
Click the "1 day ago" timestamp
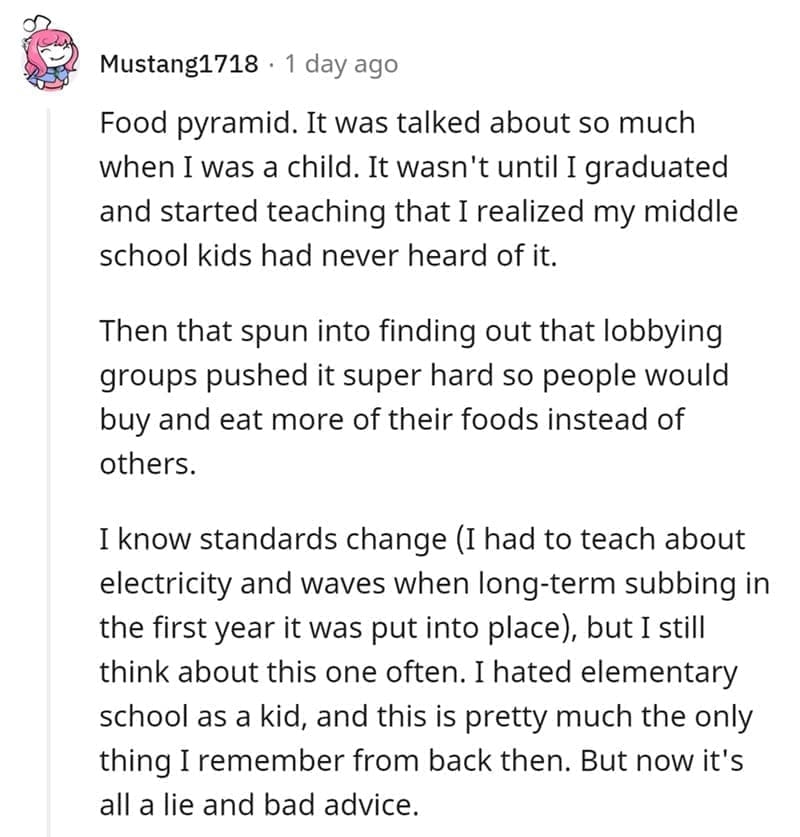pyautogui.click(x=341, y=65)
